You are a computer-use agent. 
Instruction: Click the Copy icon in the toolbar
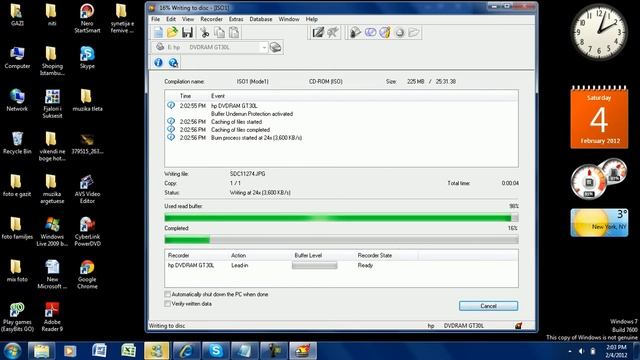tap(220, 32)
